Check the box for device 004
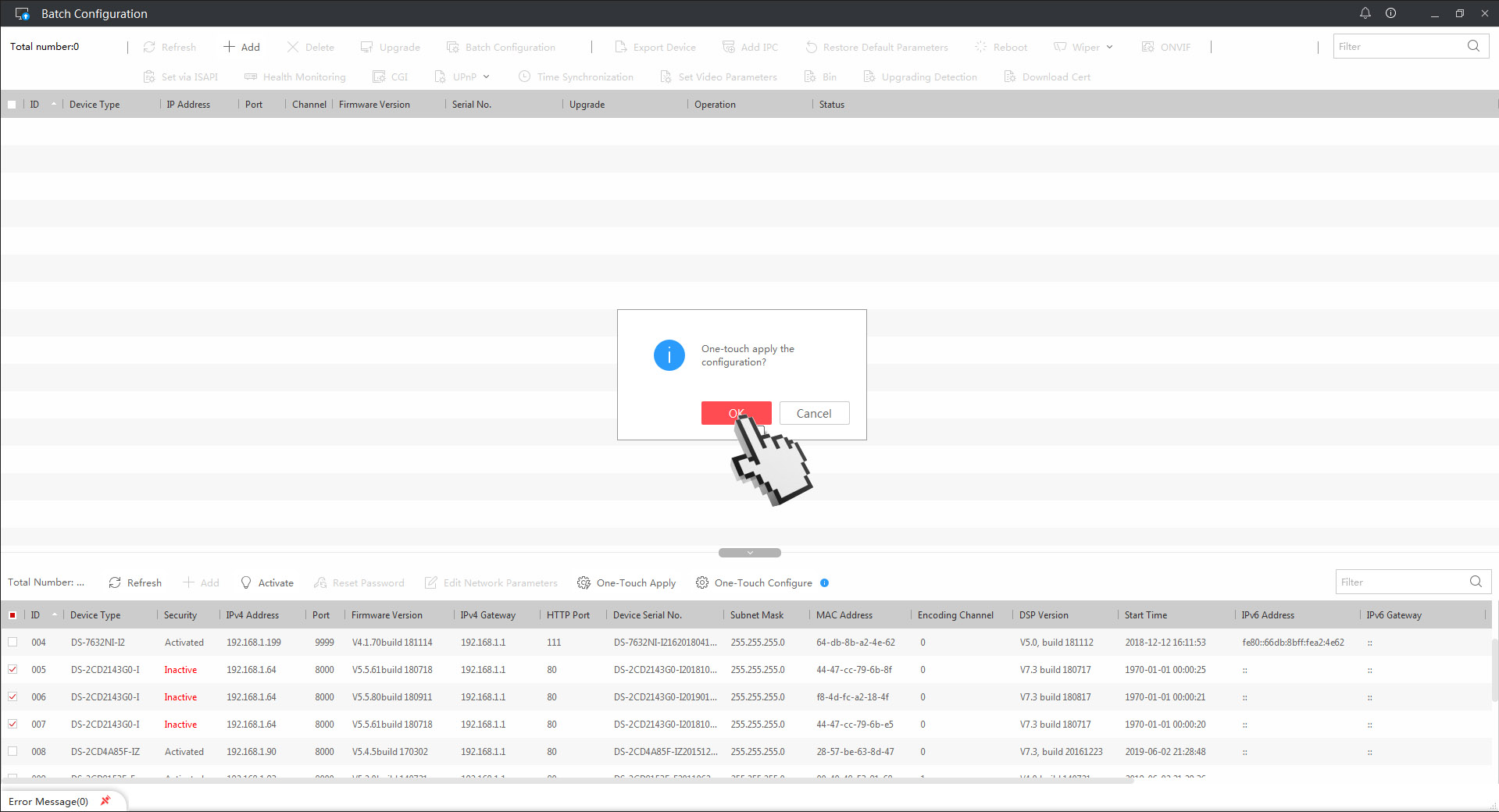 (12, 642)
